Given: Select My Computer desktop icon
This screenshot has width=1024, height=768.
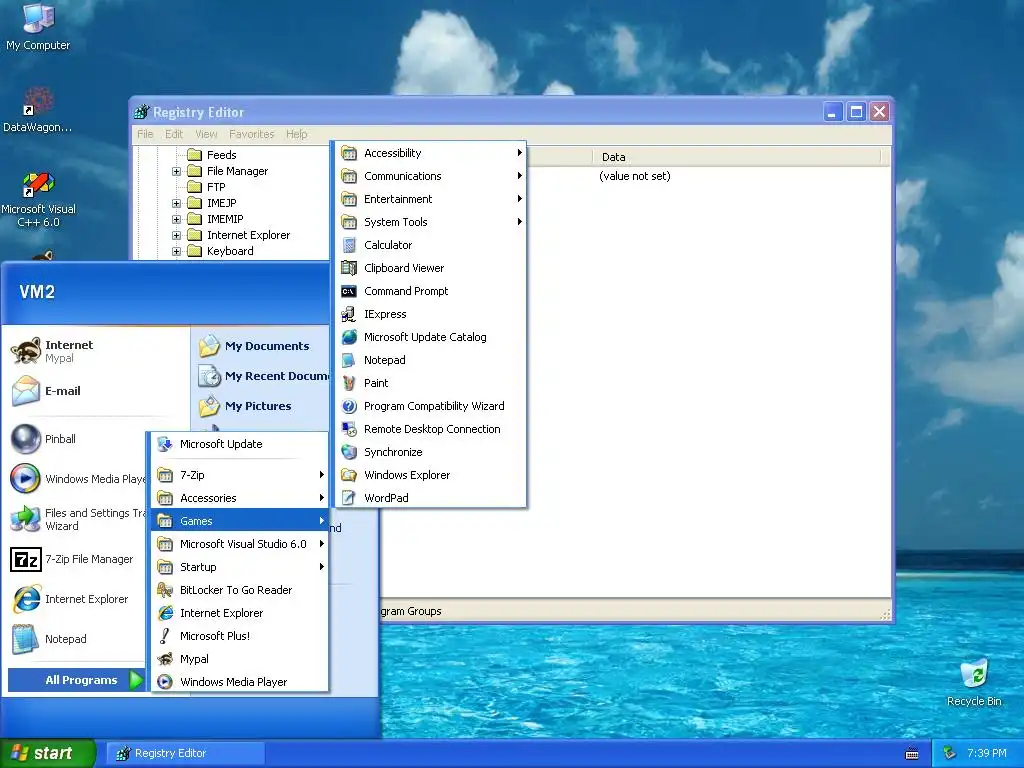Looking at the screenshot, I should (38, 26).
